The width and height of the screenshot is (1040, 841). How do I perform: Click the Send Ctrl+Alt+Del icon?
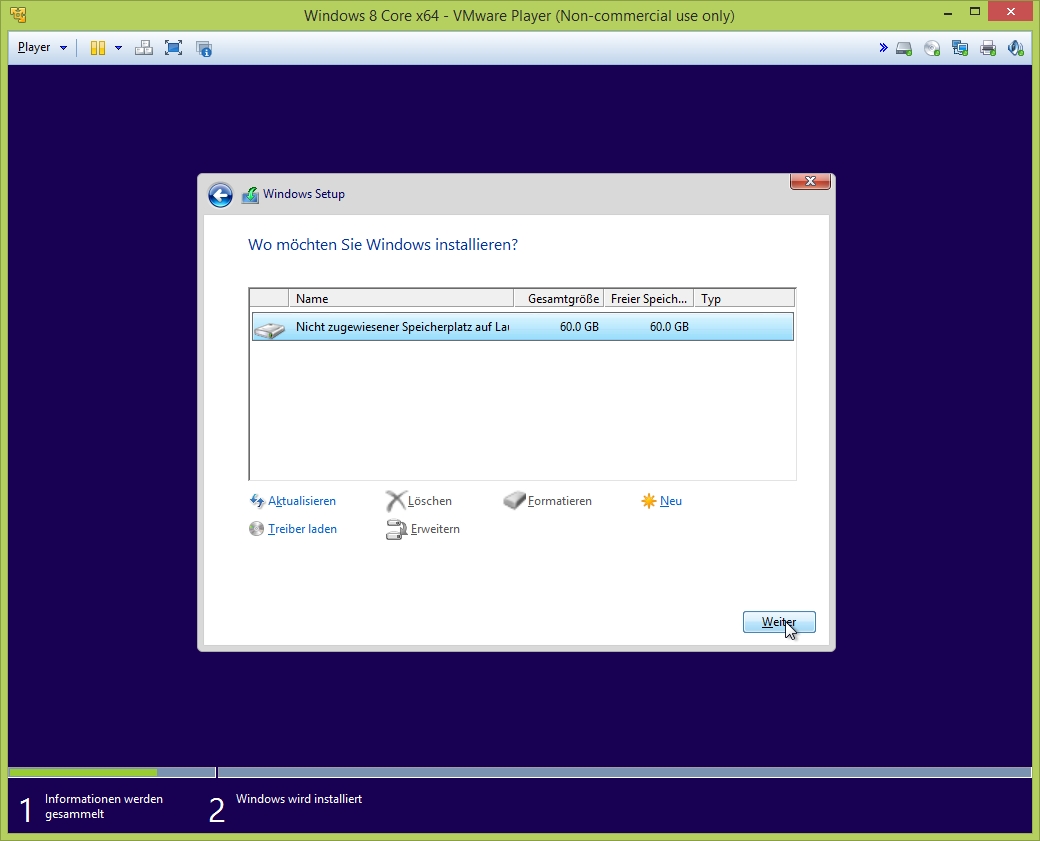143,48
